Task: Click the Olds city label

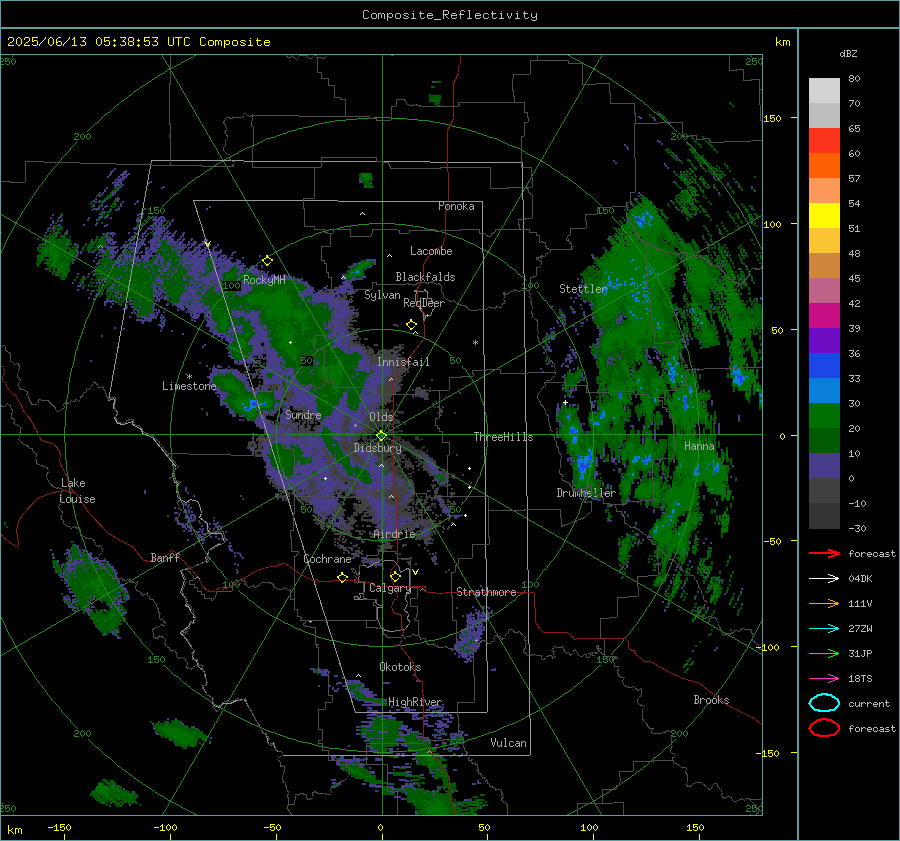Action: point(381,417)
